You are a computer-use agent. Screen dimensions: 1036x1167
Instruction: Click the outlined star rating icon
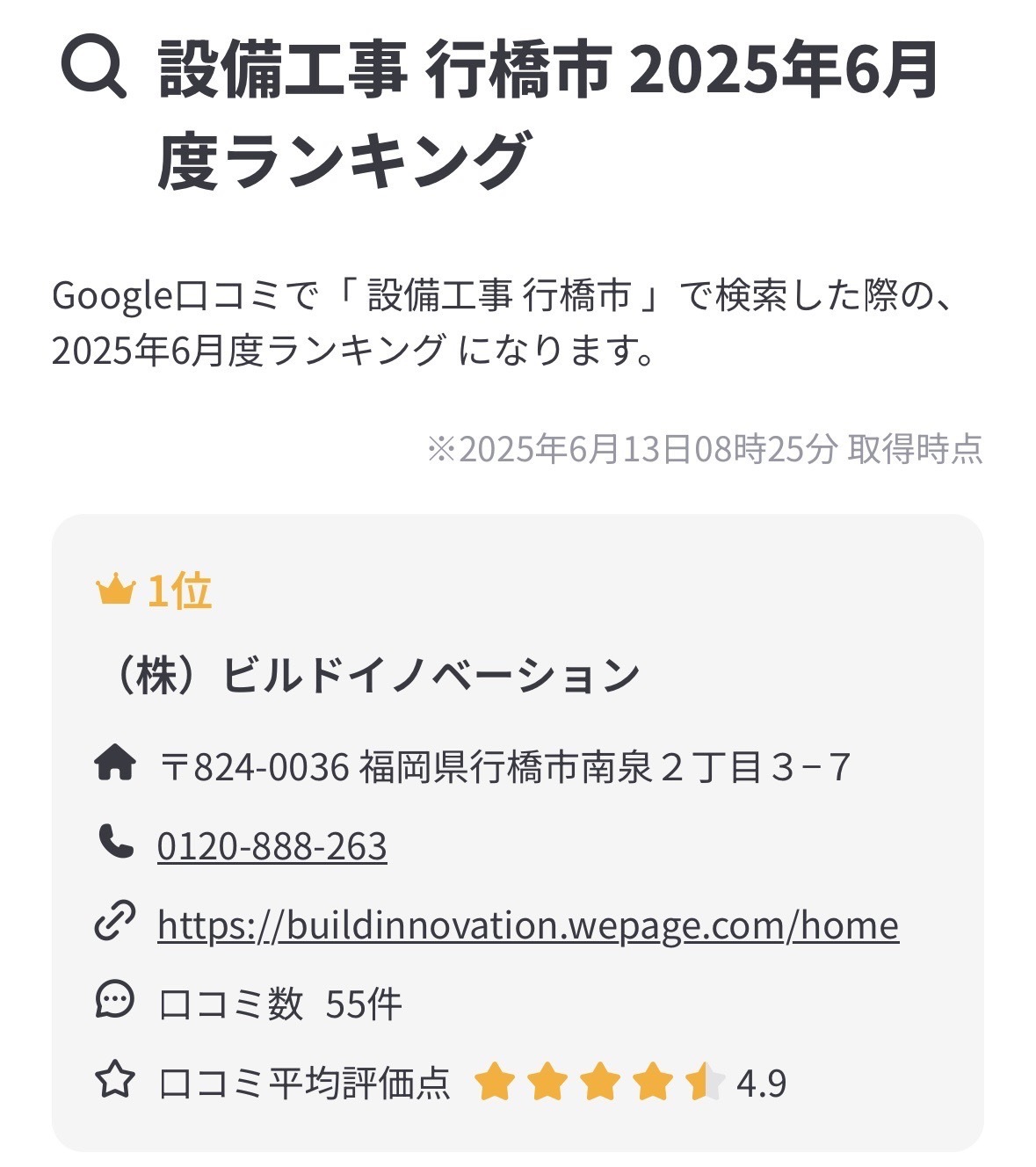114,1079
